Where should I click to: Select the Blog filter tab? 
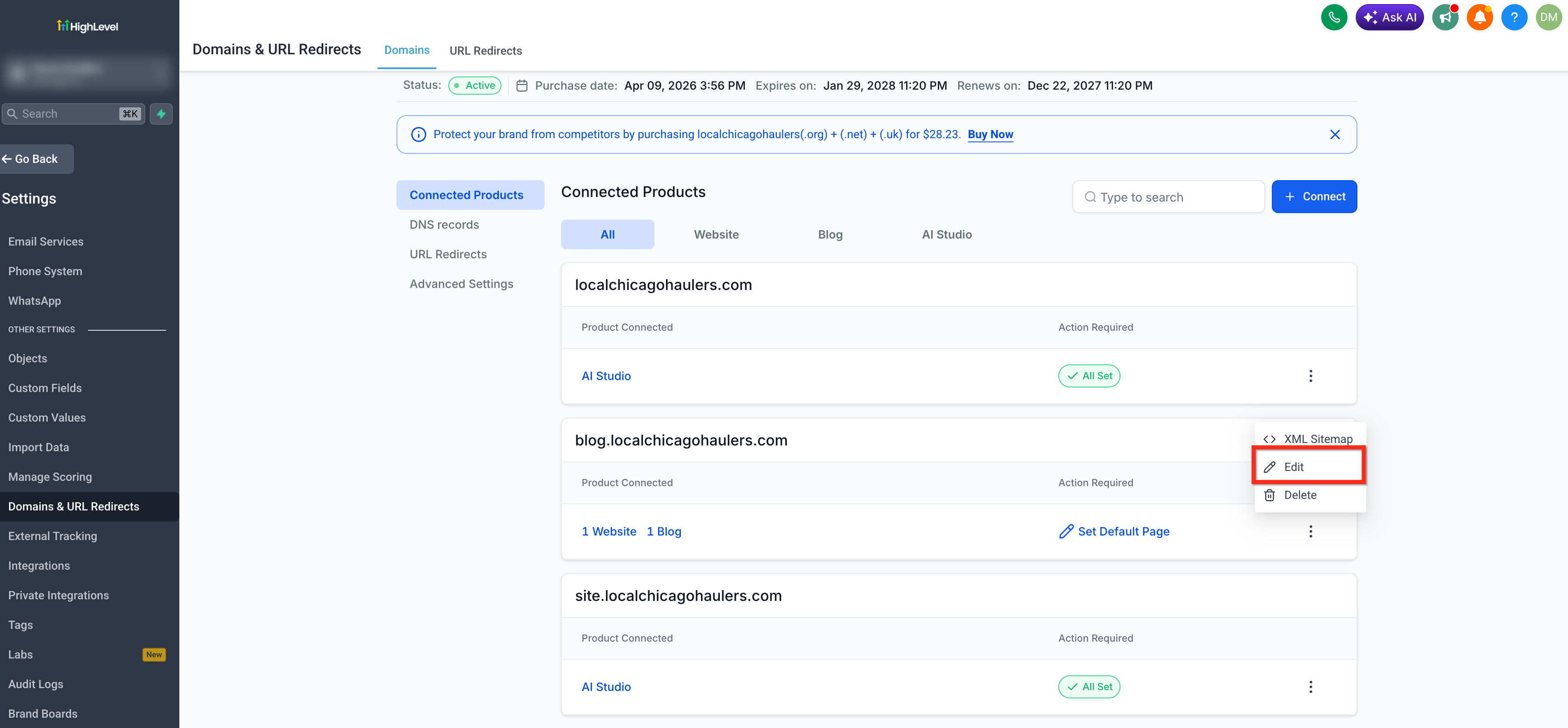[830, 234]
